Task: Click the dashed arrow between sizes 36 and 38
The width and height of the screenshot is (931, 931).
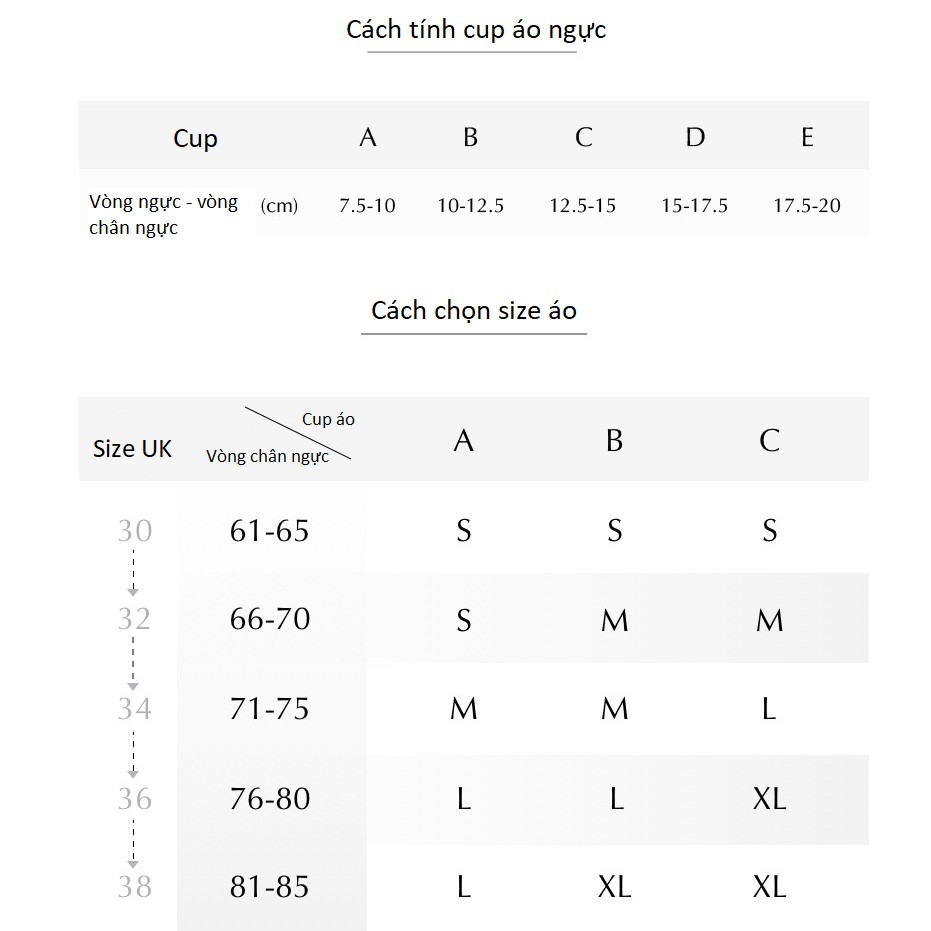Action: [133, 841]
